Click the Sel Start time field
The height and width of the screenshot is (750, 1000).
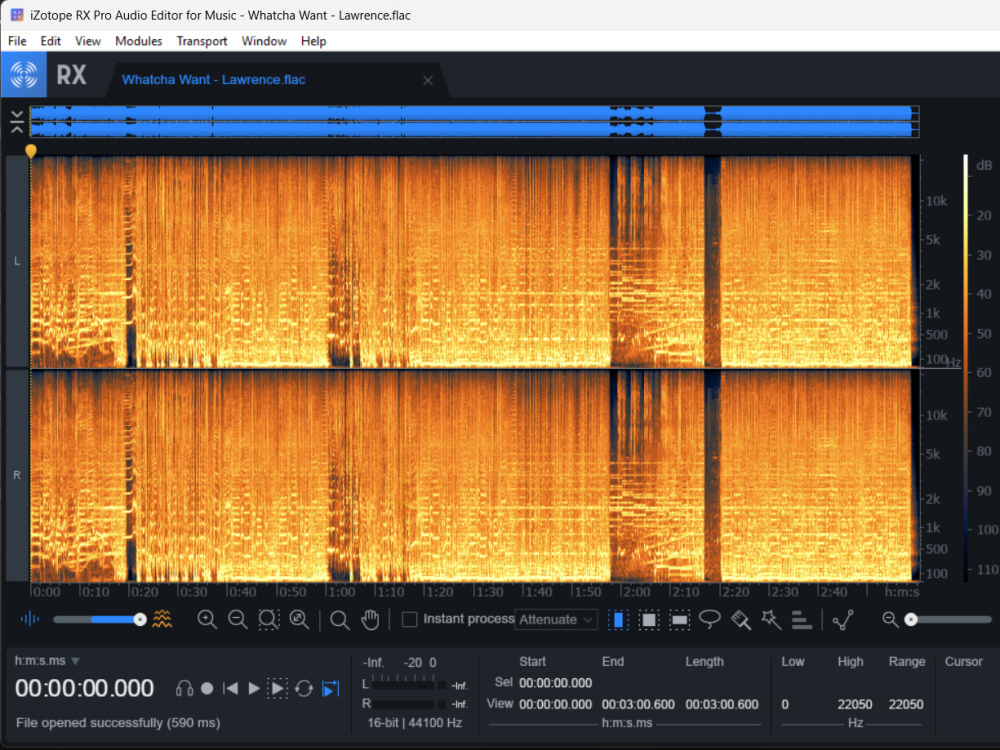pos(555,683)
